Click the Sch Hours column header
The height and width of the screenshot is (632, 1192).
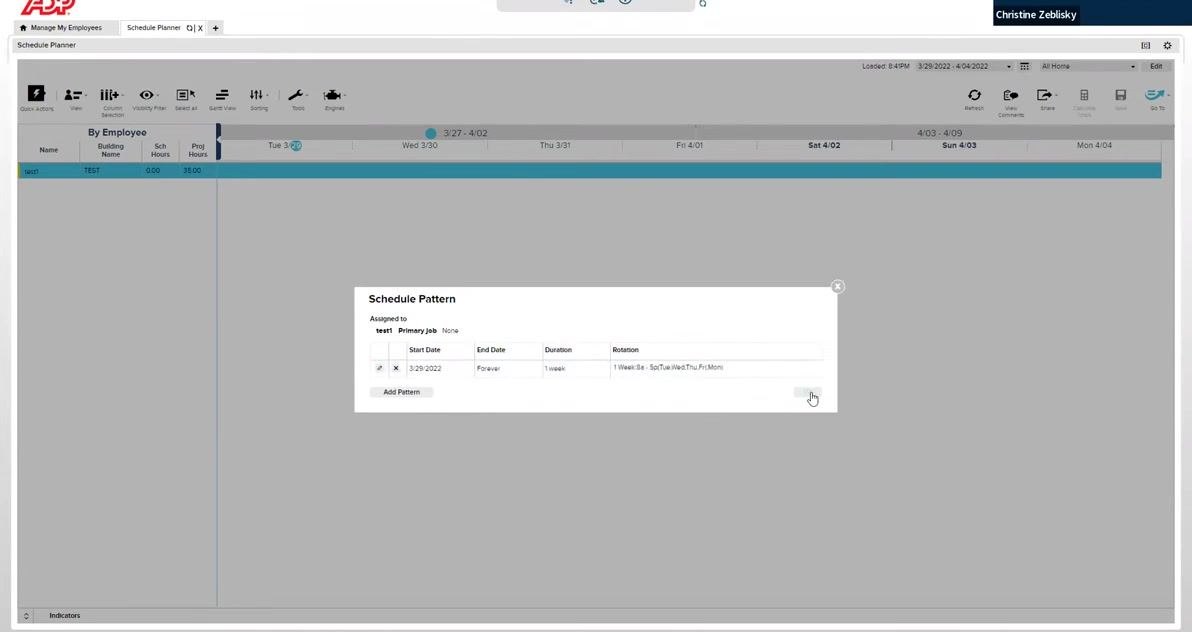(x=160, y=150)
